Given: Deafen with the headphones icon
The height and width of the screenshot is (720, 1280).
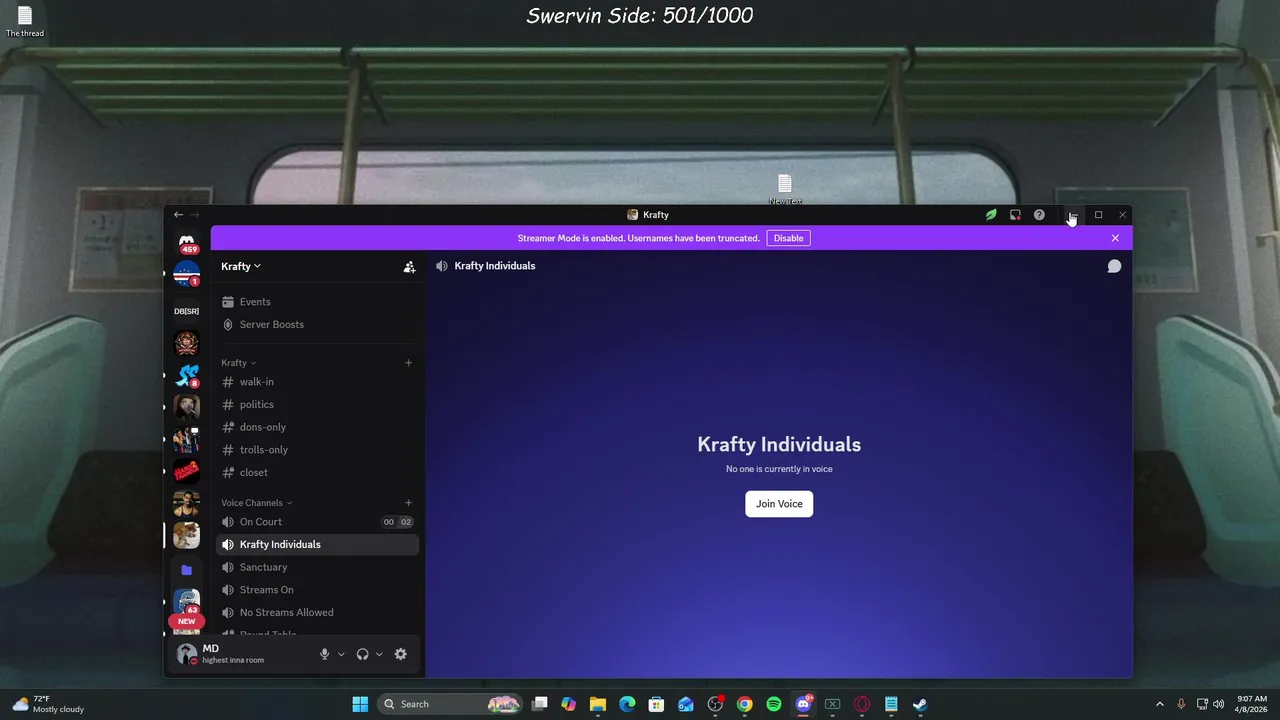Looking at the screenshot, I should pos(362,654).
